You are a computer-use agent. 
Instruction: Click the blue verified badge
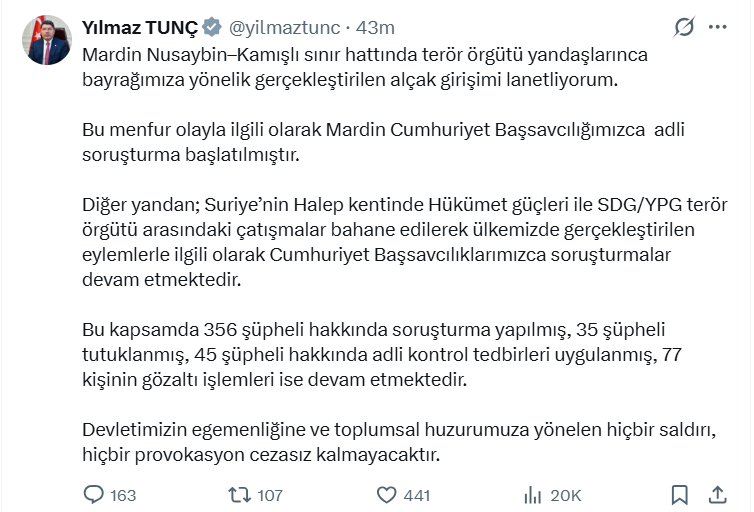click(211, 27)
